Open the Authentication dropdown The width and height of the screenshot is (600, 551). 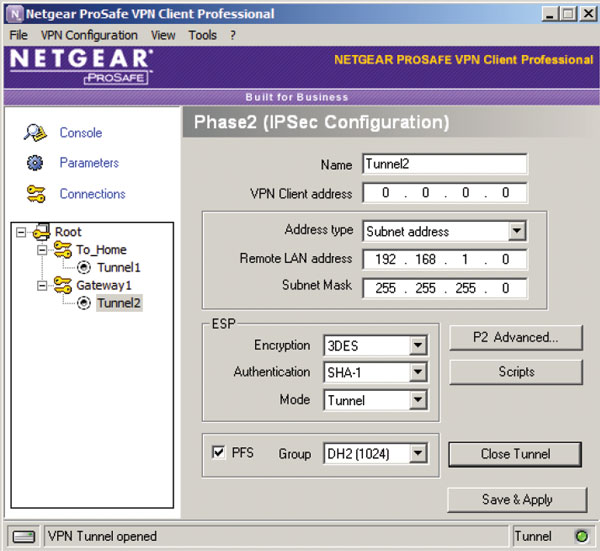(417, 372)
